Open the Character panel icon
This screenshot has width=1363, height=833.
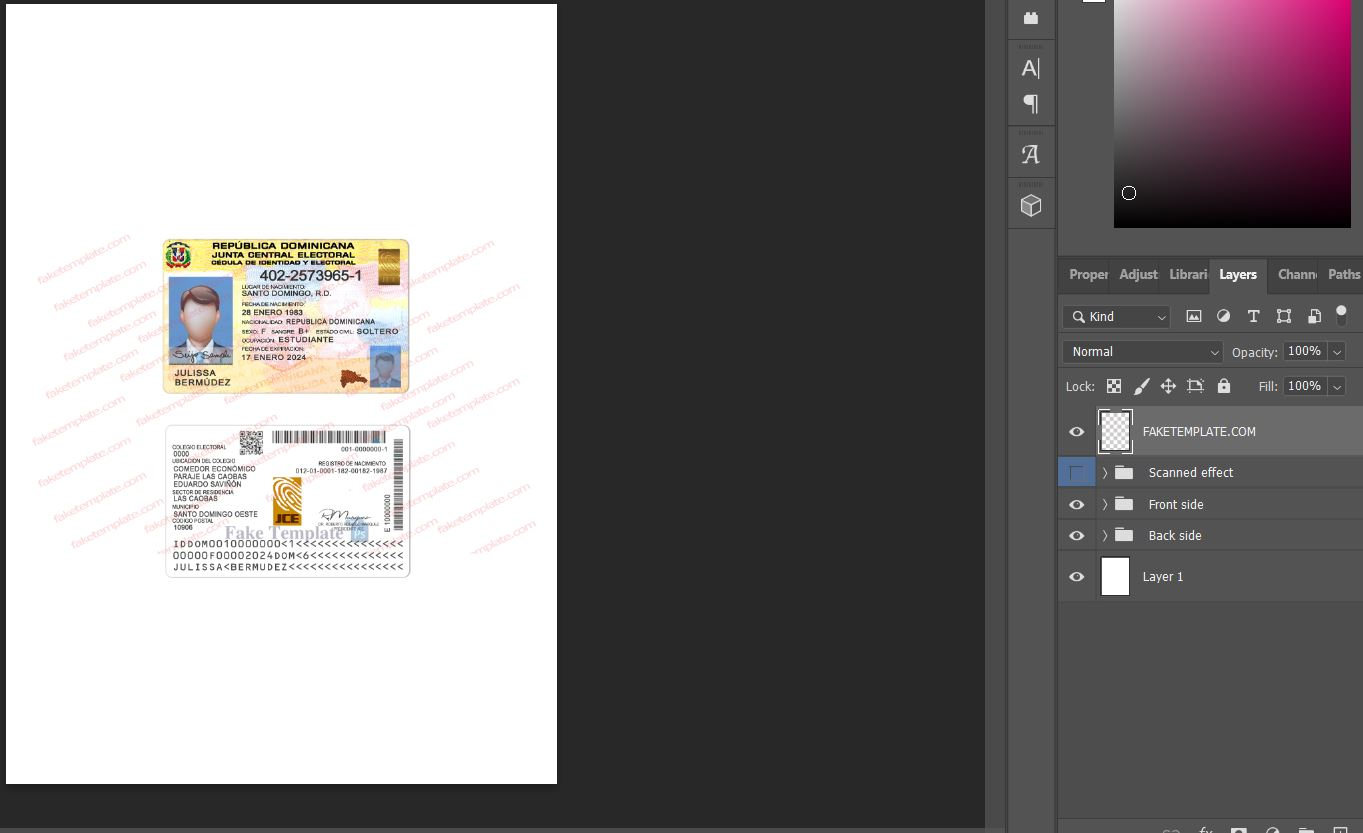coord(1030,68)
